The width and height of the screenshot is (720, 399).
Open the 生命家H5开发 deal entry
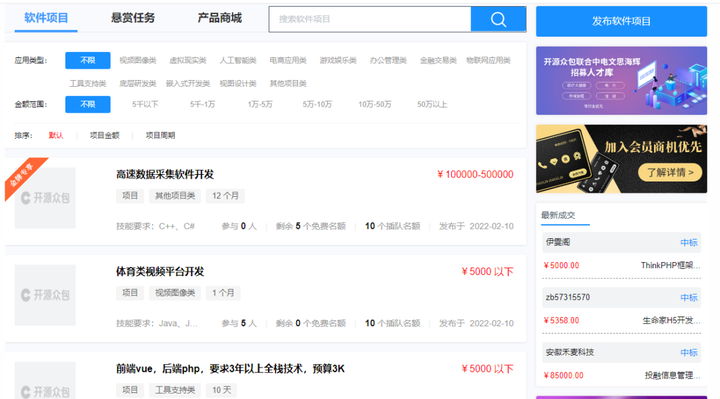671,320
